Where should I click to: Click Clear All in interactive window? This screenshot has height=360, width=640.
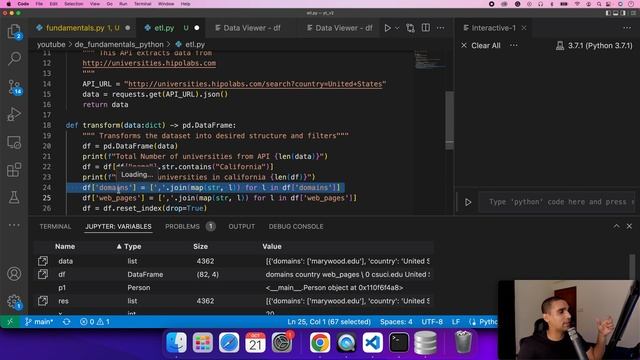tap(481, 45)
